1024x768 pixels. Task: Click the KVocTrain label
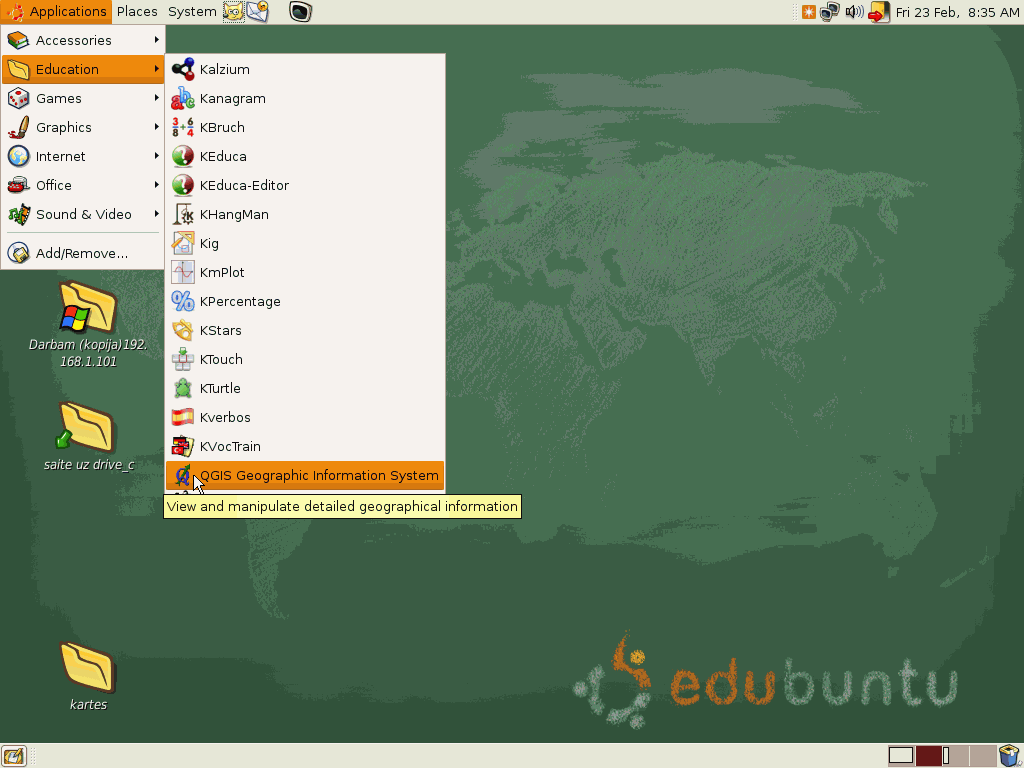230,447
